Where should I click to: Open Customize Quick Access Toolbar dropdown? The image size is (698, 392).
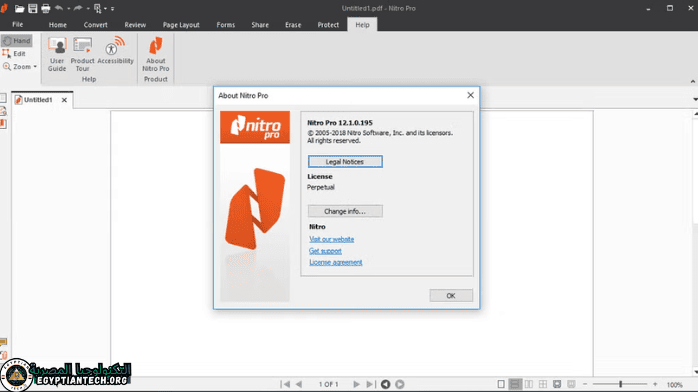[113, 8]
